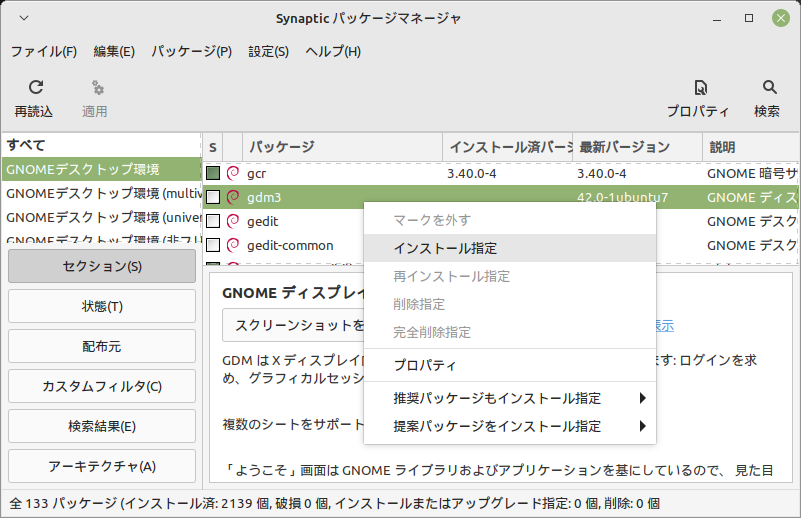Click gdm3 latest version 42.0-1ubuntu7
This screenshot has width=801, height=518.
point(622,197)
